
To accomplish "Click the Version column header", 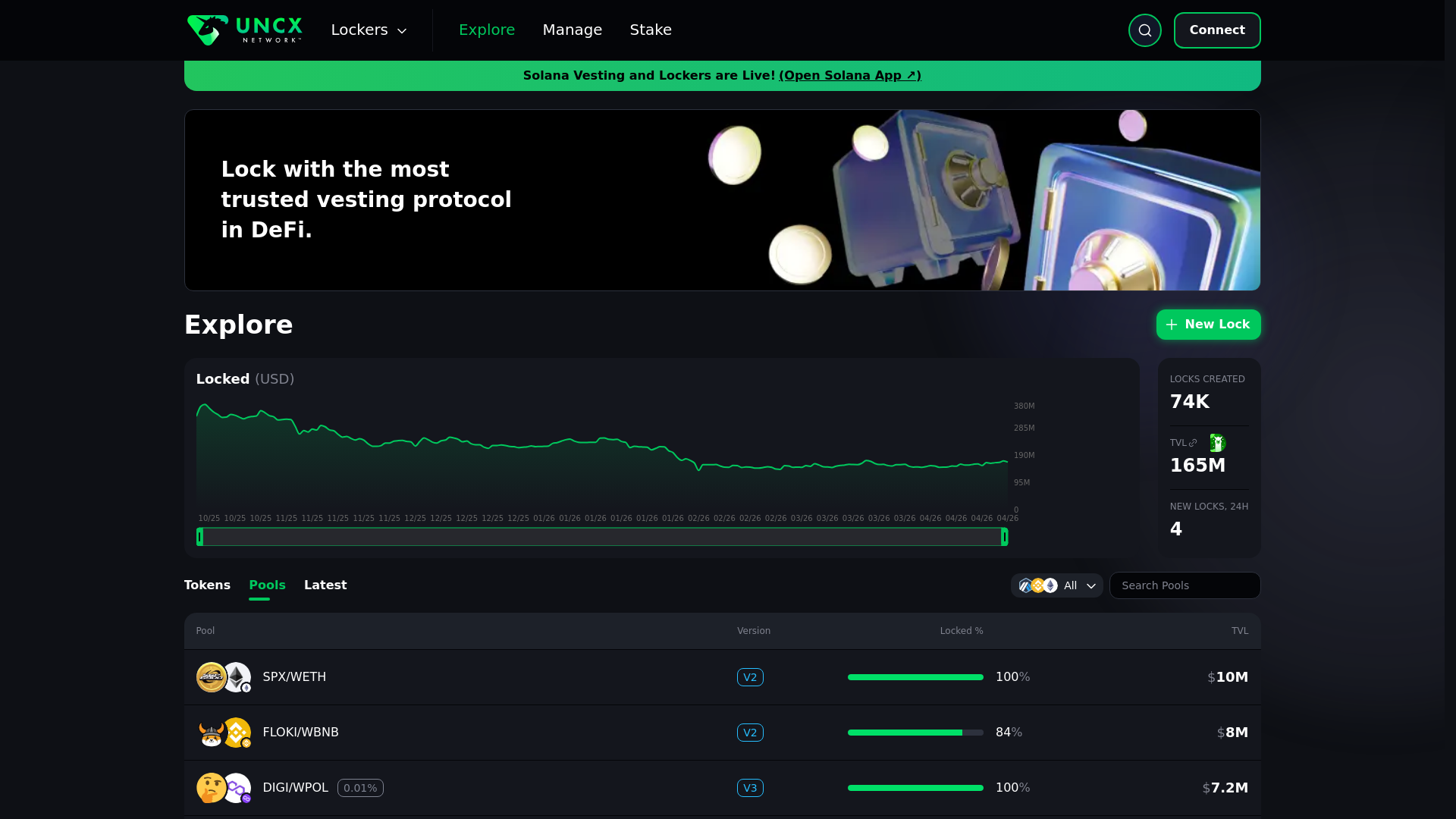I will 754,631.
